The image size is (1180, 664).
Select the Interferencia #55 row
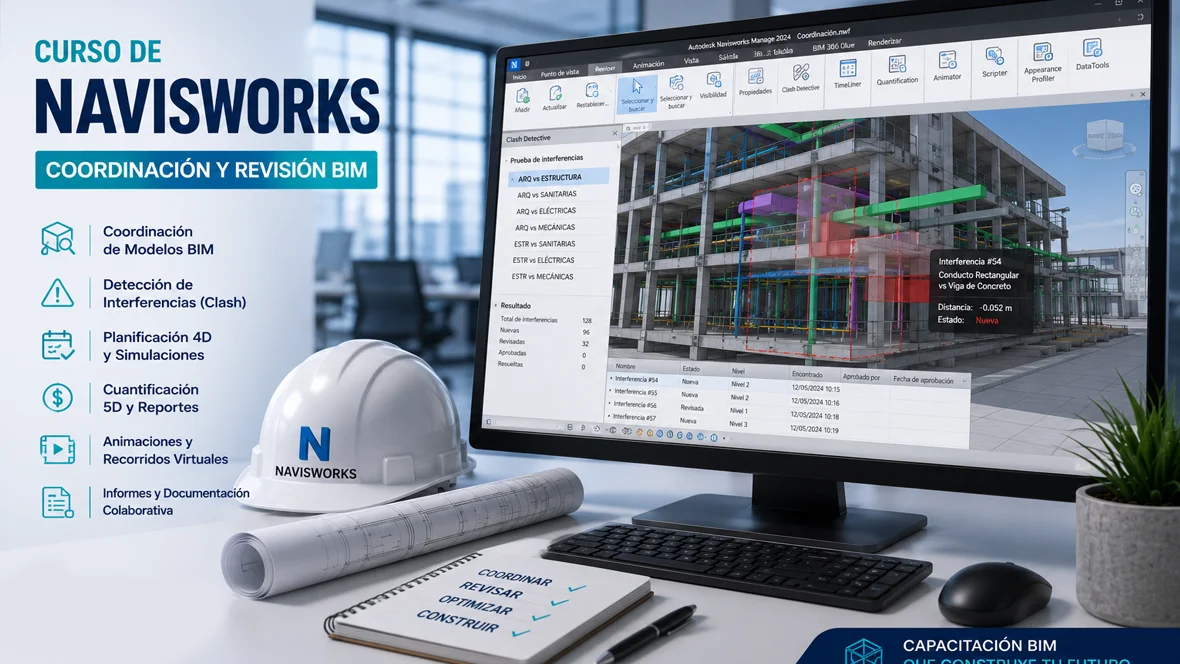point(788,397)
